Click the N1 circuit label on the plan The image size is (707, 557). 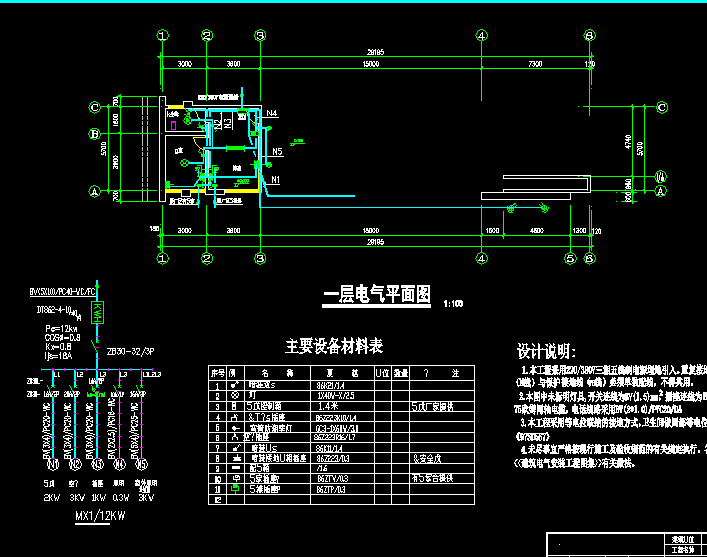(x=275, y=180)
